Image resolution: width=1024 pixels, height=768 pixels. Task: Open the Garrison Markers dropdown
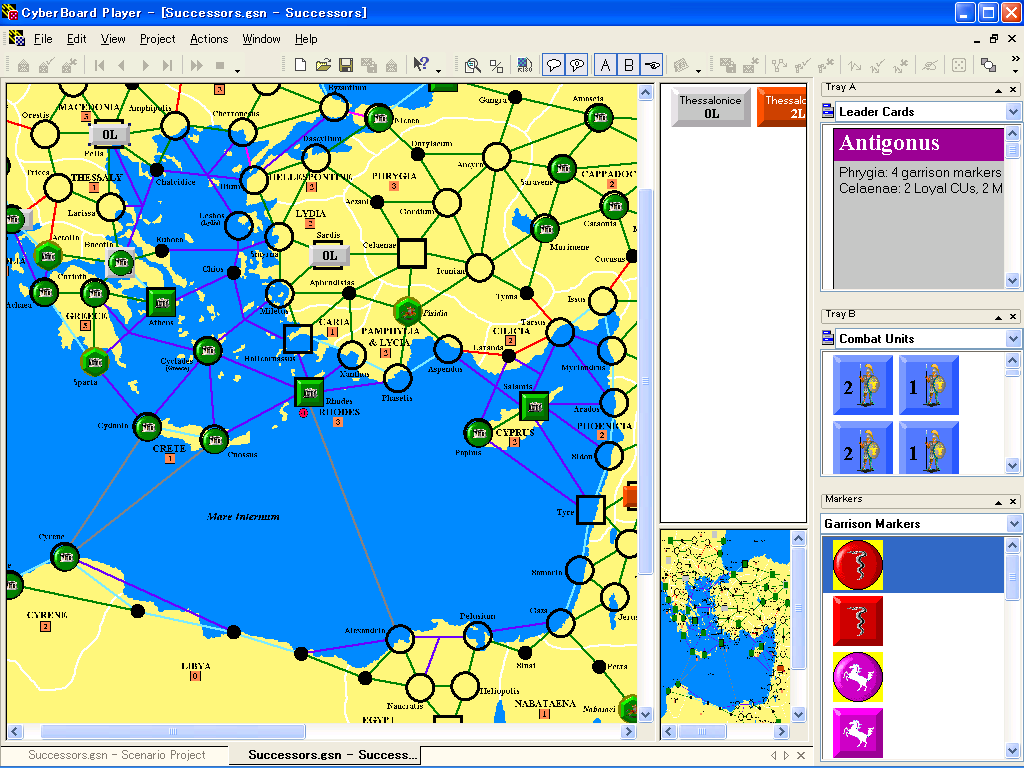coord(1013,524)
